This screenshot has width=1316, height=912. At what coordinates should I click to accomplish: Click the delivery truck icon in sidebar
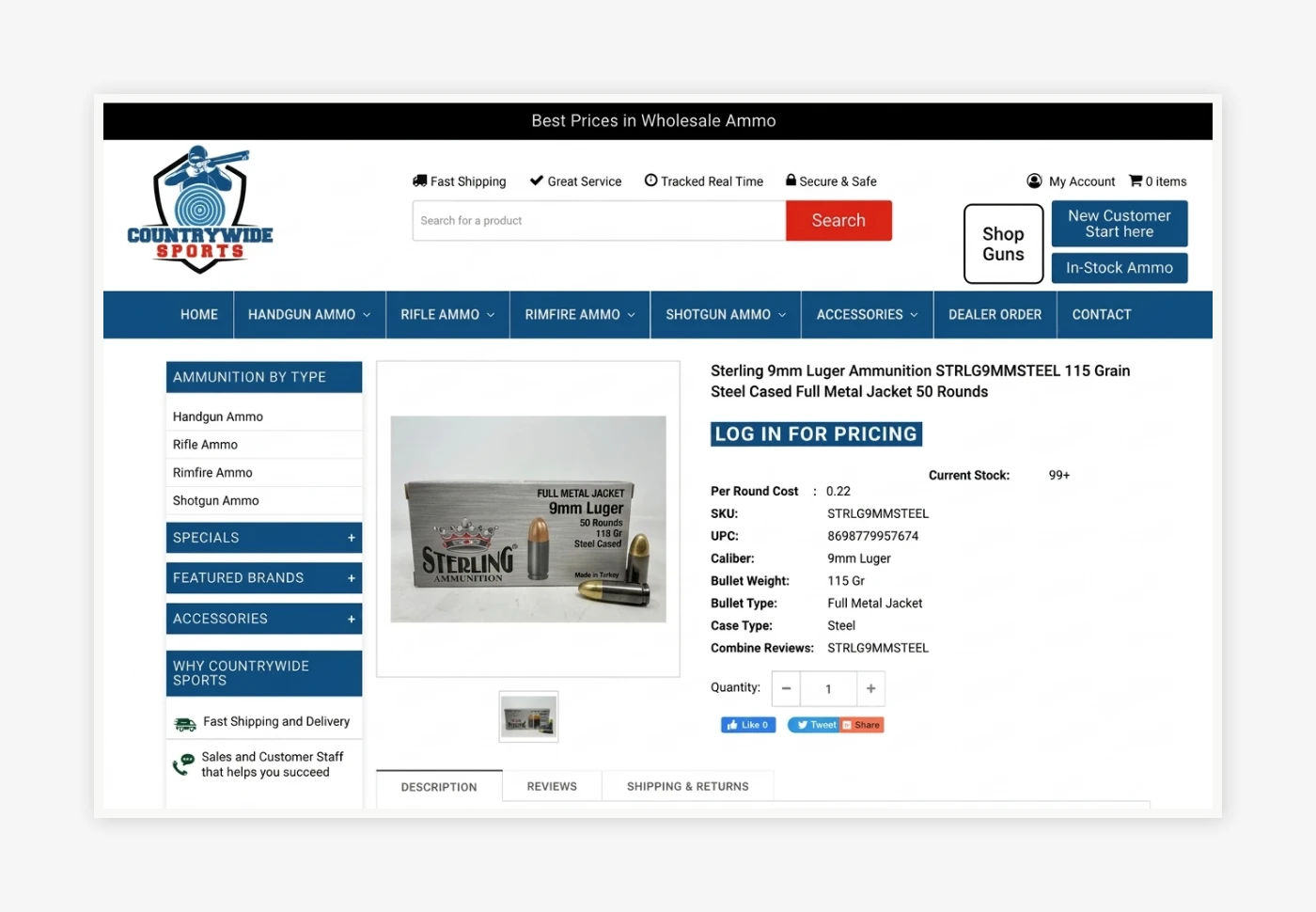pos(185,724)
